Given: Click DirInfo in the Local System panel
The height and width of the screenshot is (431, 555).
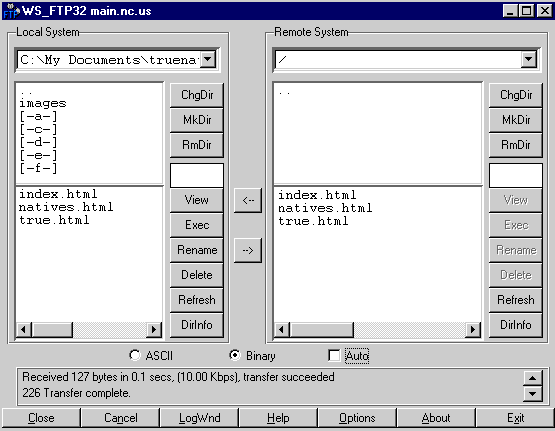Looking at the screenshot, I should 197,325.
